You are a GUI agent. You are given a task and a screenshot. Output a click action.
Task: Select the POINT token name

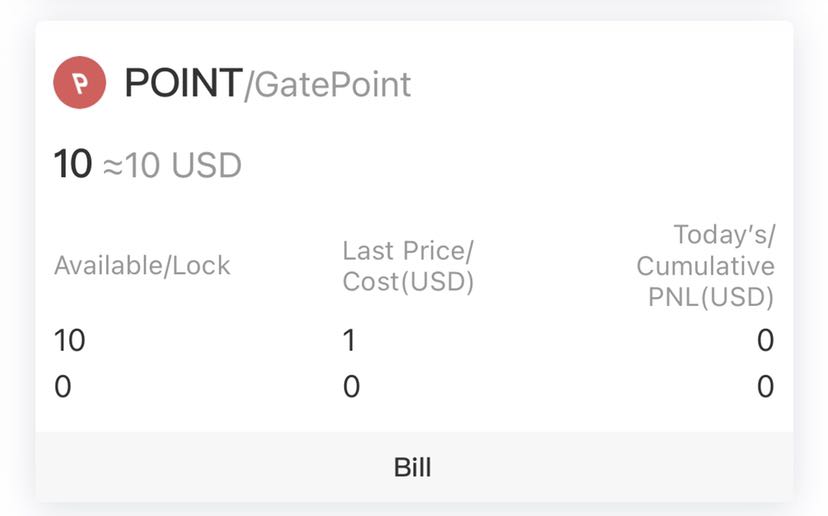(x=183, y=83)
